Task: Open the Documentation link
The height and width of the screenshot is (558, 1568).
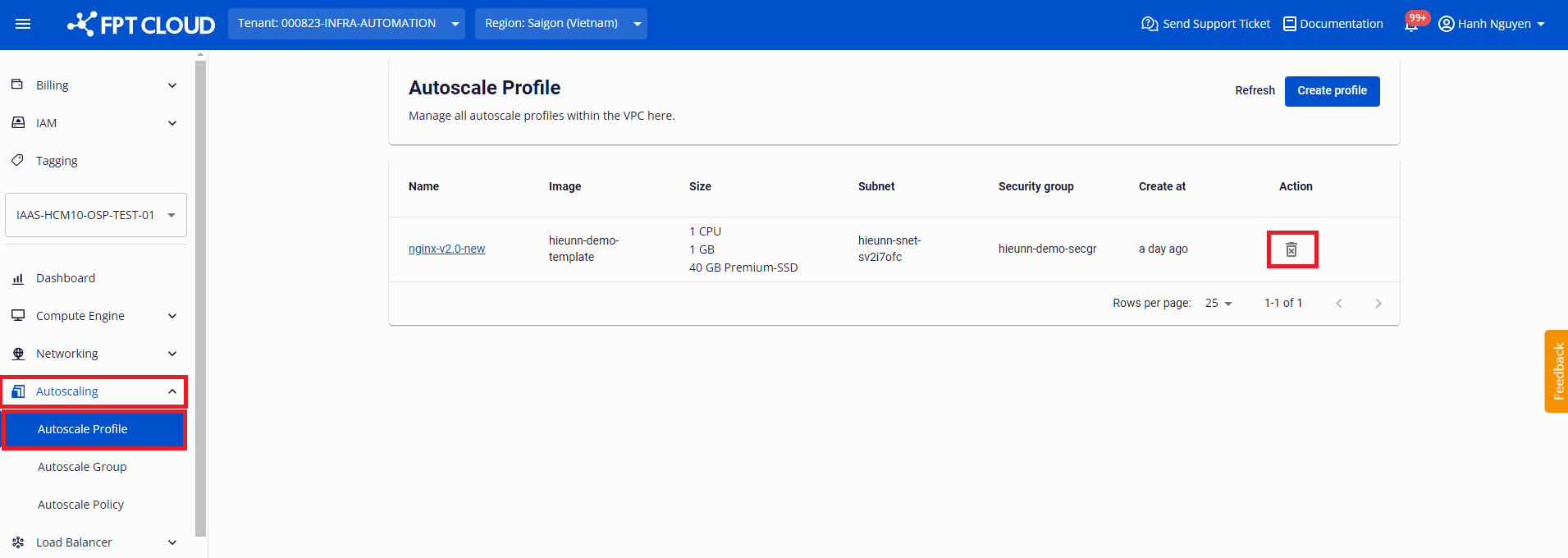Action: [x=1342, y=24]
